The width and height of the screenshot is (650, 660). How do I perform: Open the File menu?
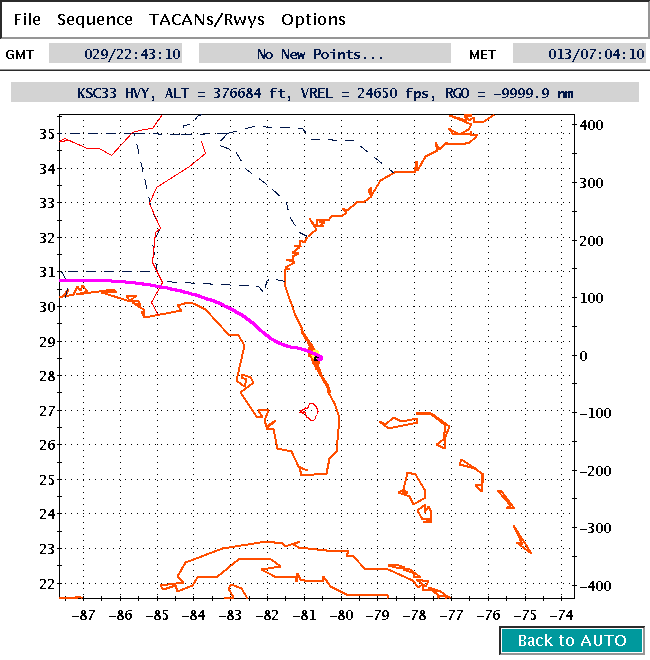(x=27, y=19)
